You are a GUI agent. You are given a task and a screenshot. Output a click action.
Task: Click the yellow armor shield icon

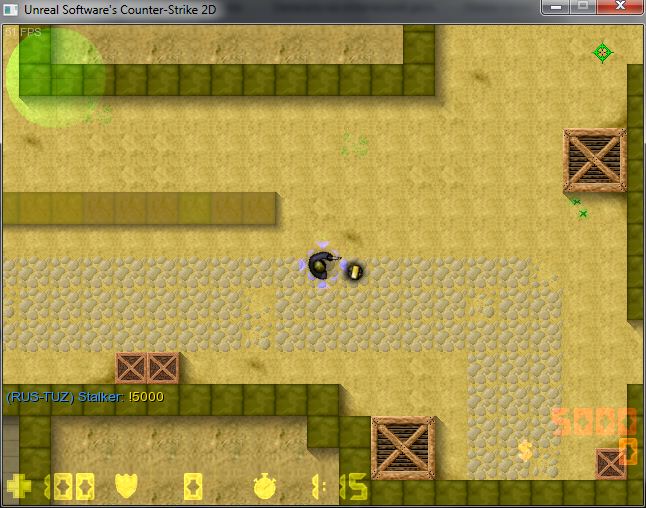126,486
